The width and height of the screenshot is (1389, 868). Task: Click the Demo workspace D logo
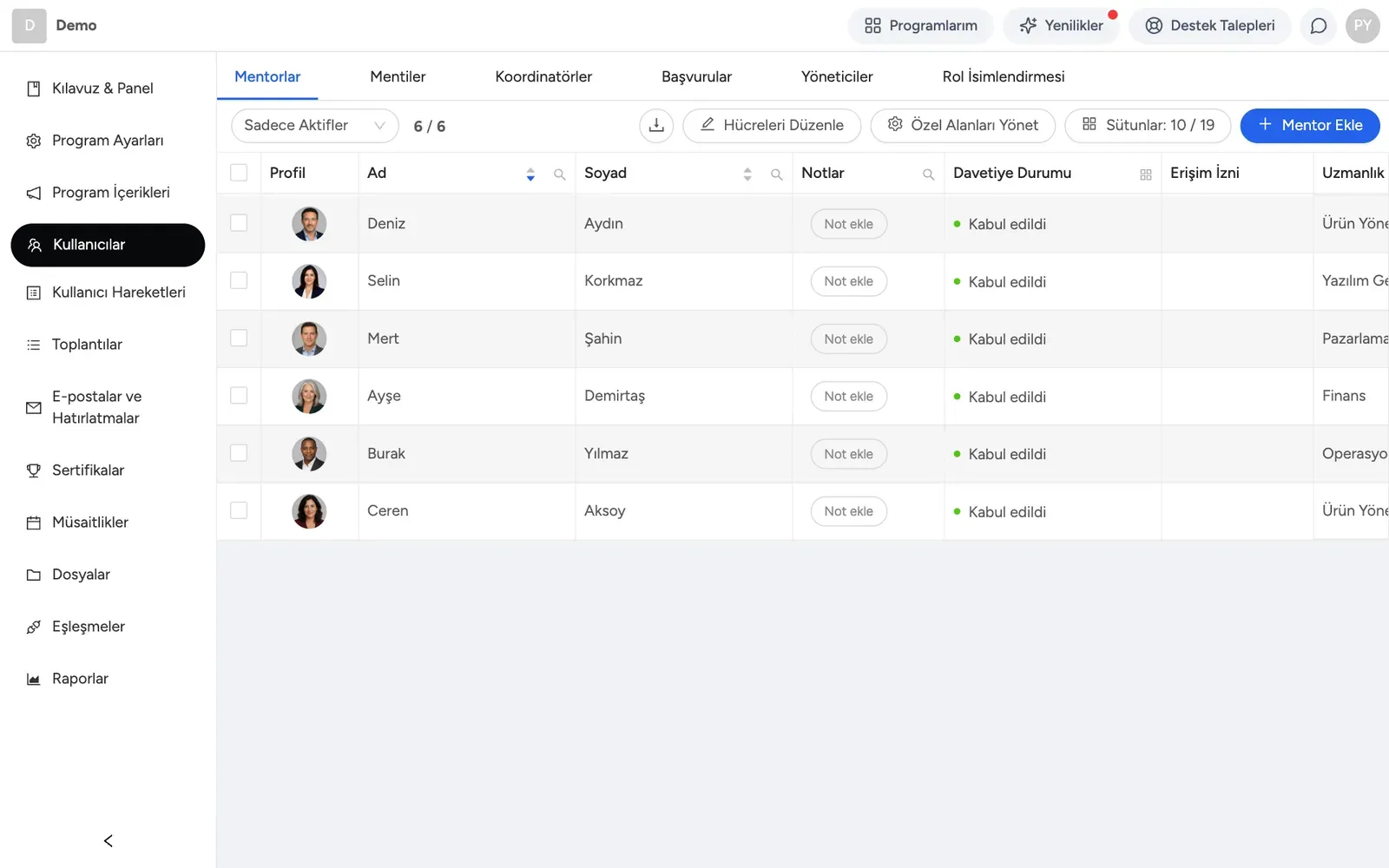click(x=30, y=26)
